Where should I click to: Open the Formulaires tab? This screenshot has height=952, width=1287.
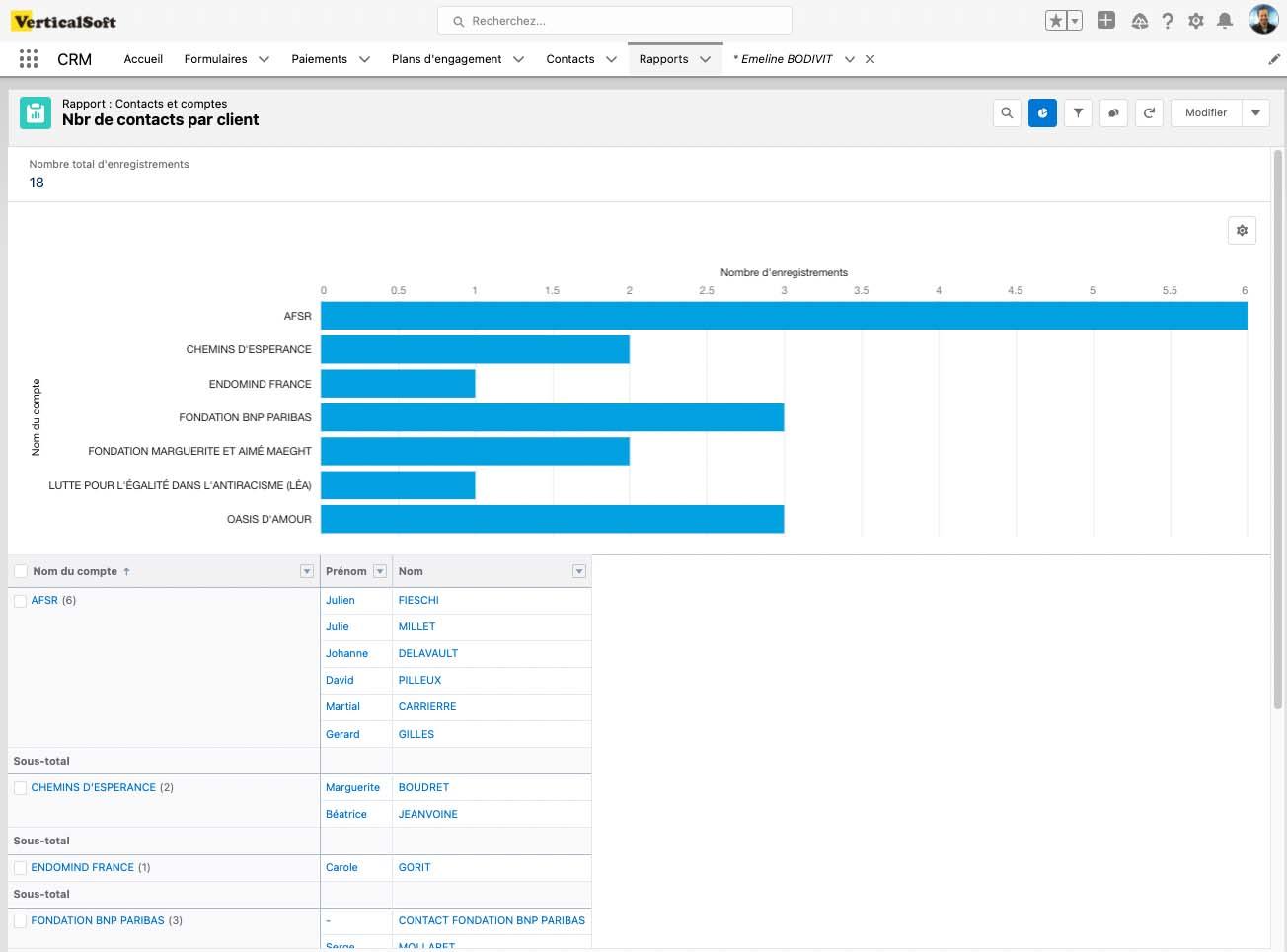click(x=215, y=59)
